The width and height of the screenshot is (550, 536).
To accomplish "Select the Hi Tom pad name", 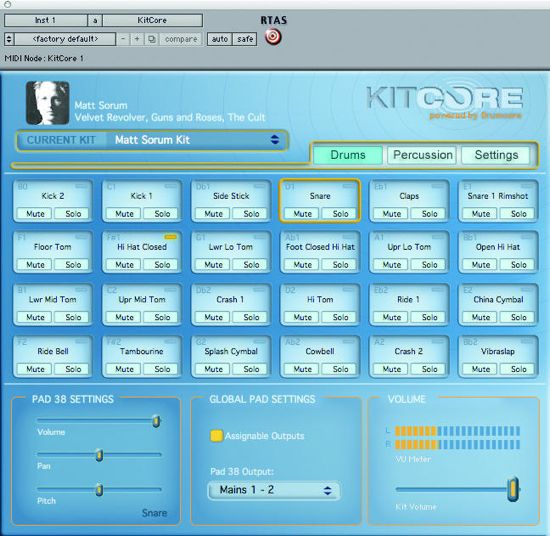I will point(320,300).
